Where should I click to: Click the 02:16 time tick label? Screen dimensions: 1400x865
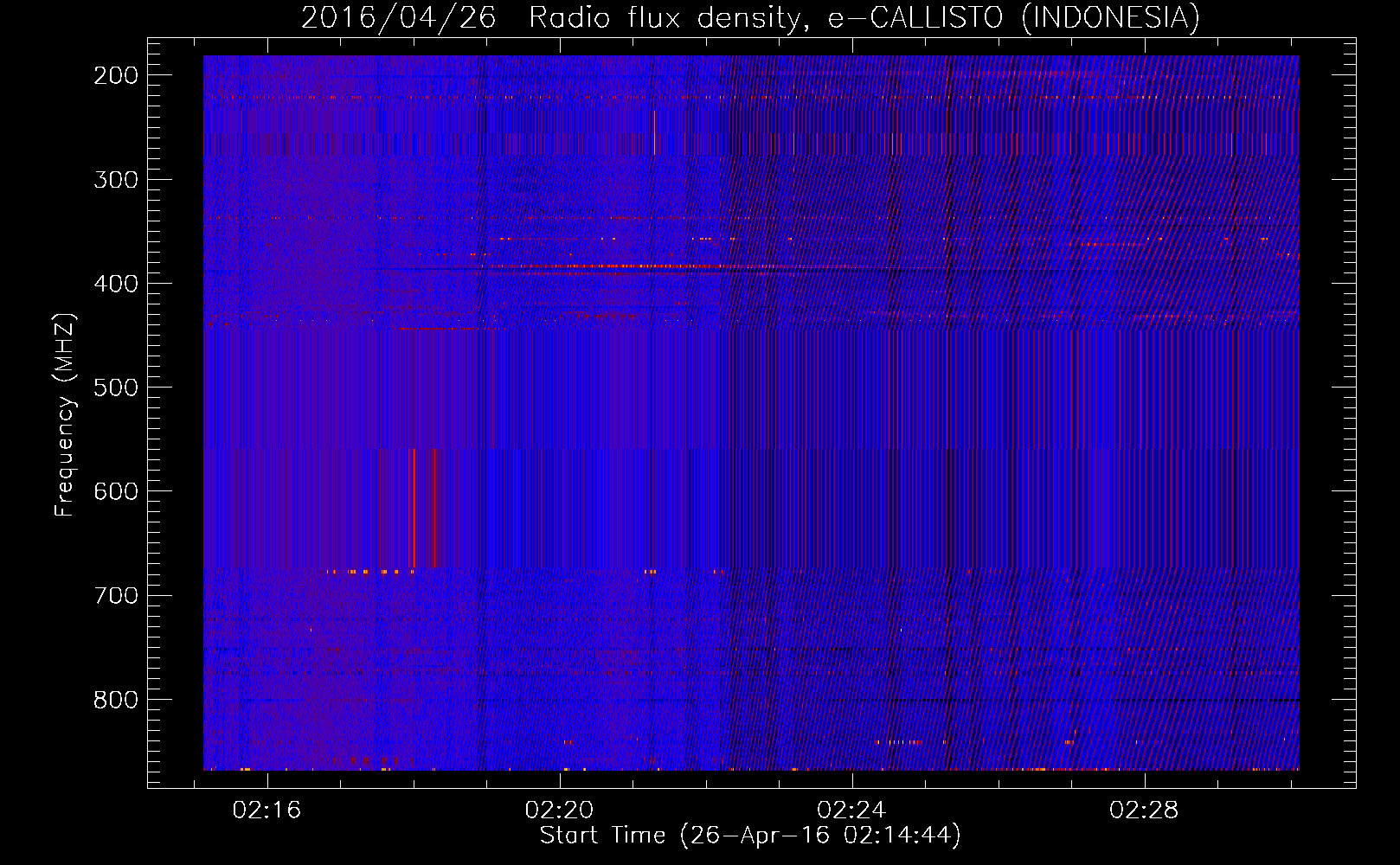pyautogui.click(x=267, y=810)
